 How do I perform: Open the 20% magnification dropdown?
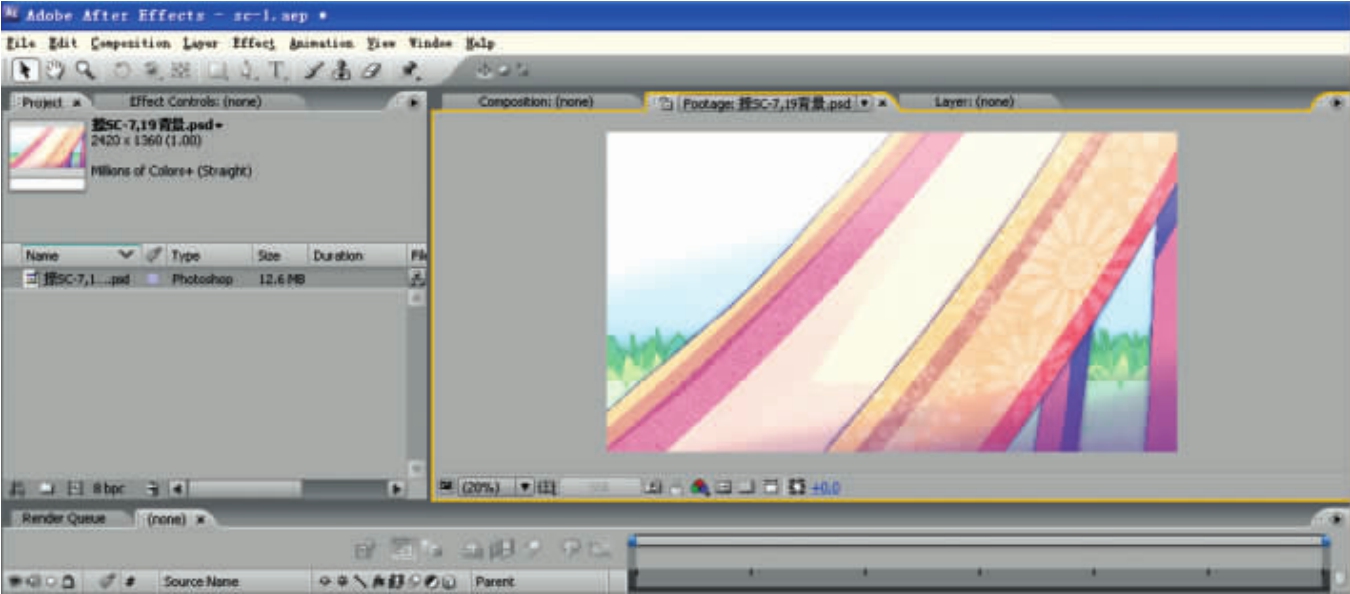point(525,487)
